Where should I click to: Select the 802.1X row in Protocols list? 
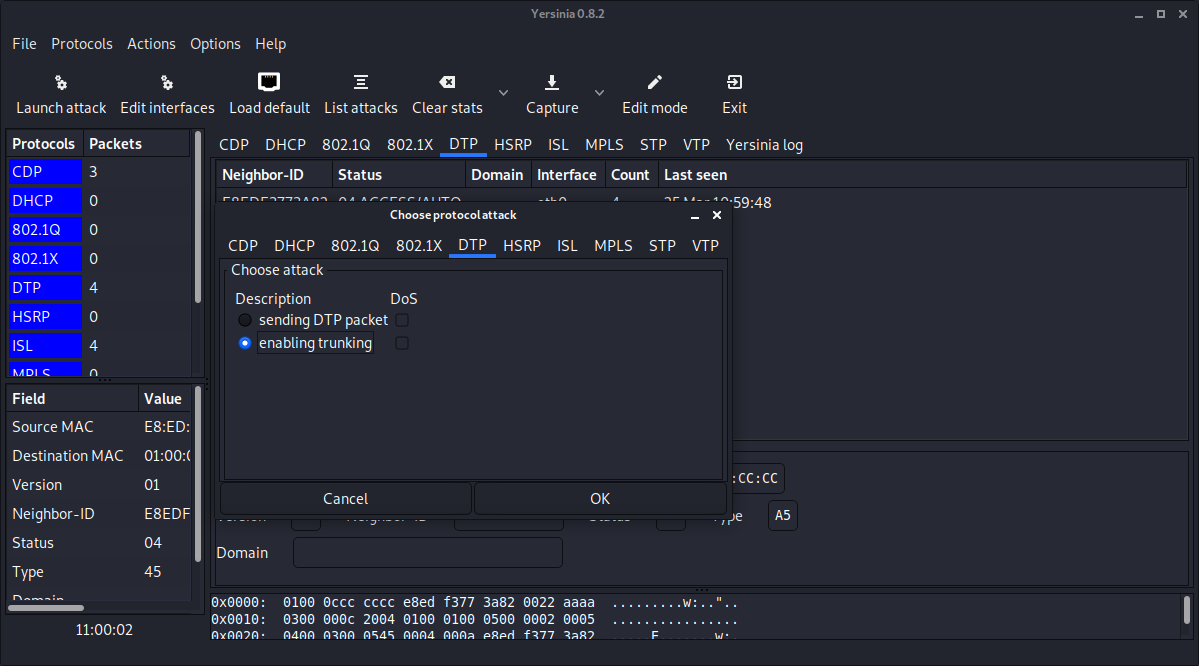click(x=99, y=258)
